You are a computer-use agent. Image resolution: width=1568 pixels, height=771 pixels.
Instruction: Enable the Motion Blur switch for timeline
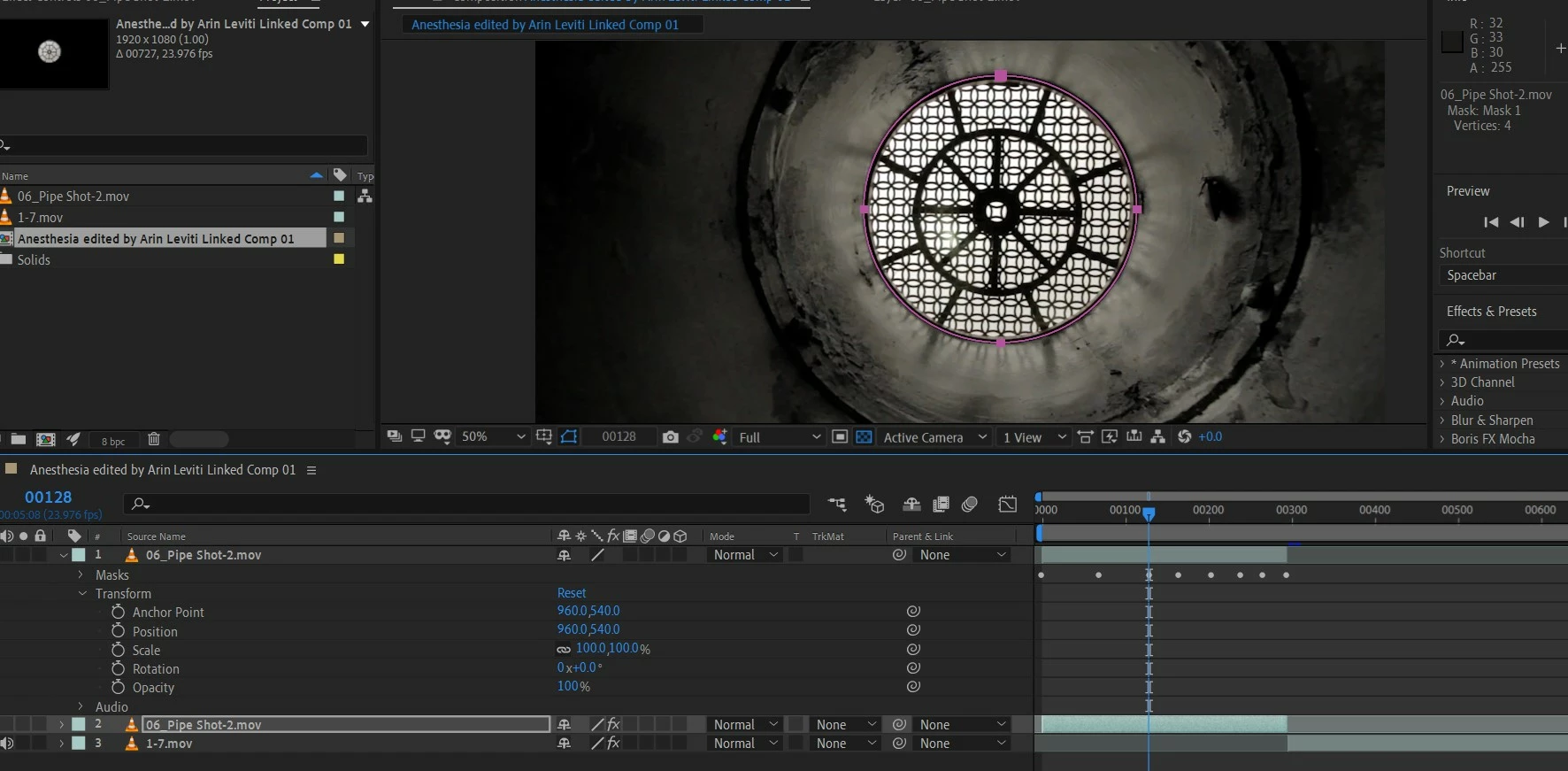tap(970, 505)
